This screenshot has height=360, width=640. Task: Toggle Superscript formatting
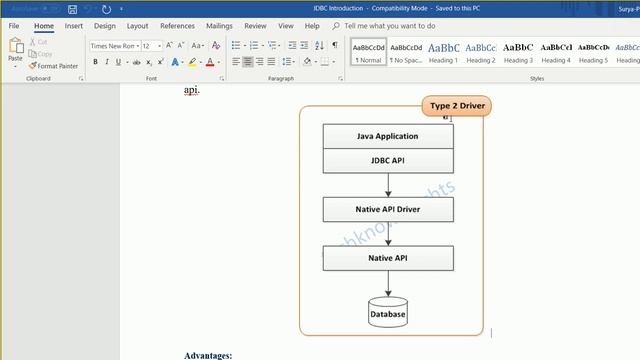(161, 62)
